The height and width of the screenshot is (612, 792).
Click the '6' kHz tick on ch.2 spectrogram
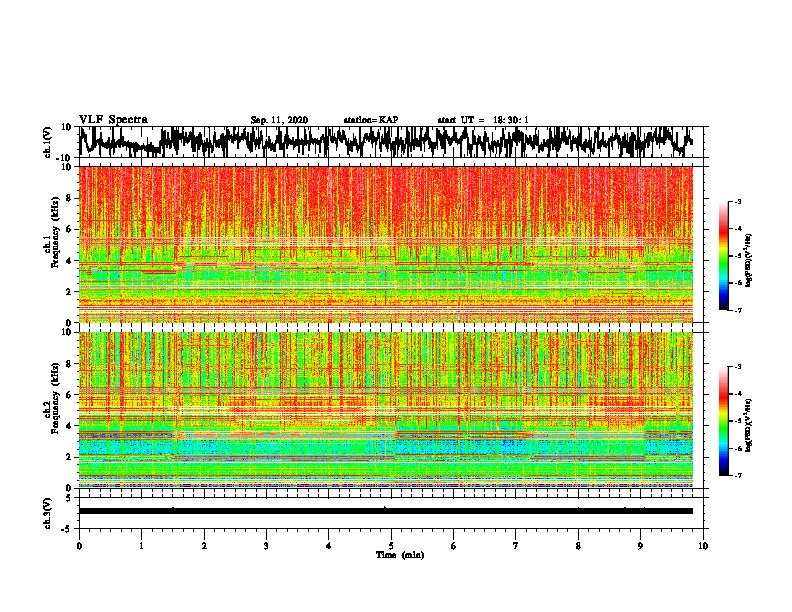[x=70, y=395]
